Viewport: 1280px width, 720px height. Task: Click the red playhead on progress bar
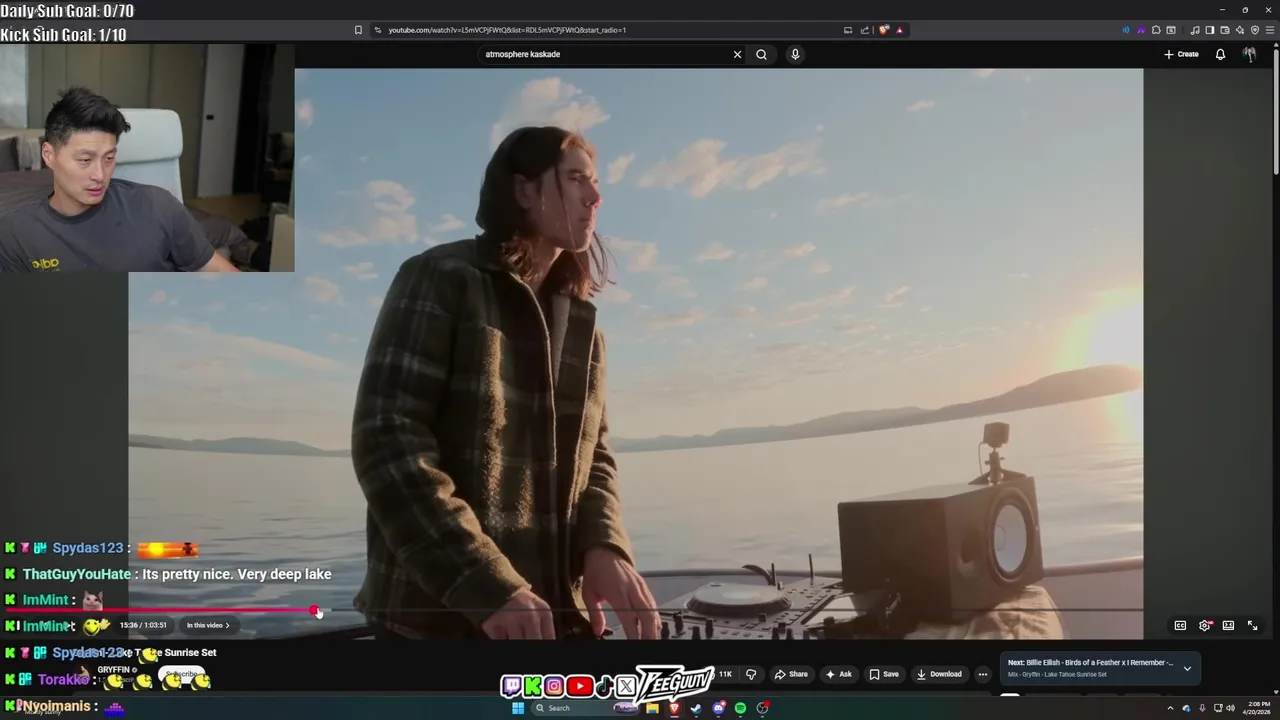(x=315, y=610)
